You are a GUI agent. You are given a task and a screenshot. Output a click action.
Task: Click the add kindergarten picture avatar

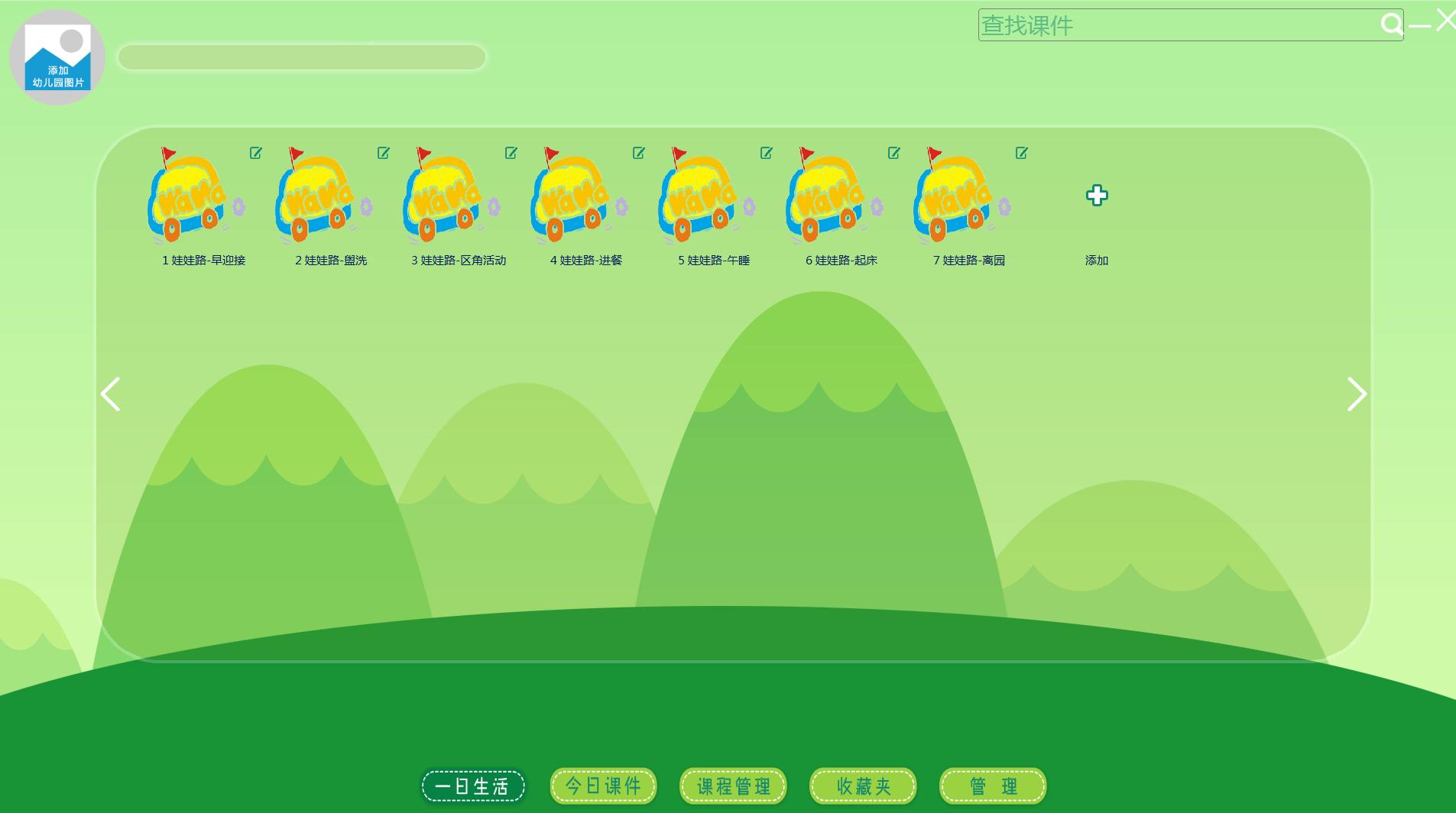(58, 57)
